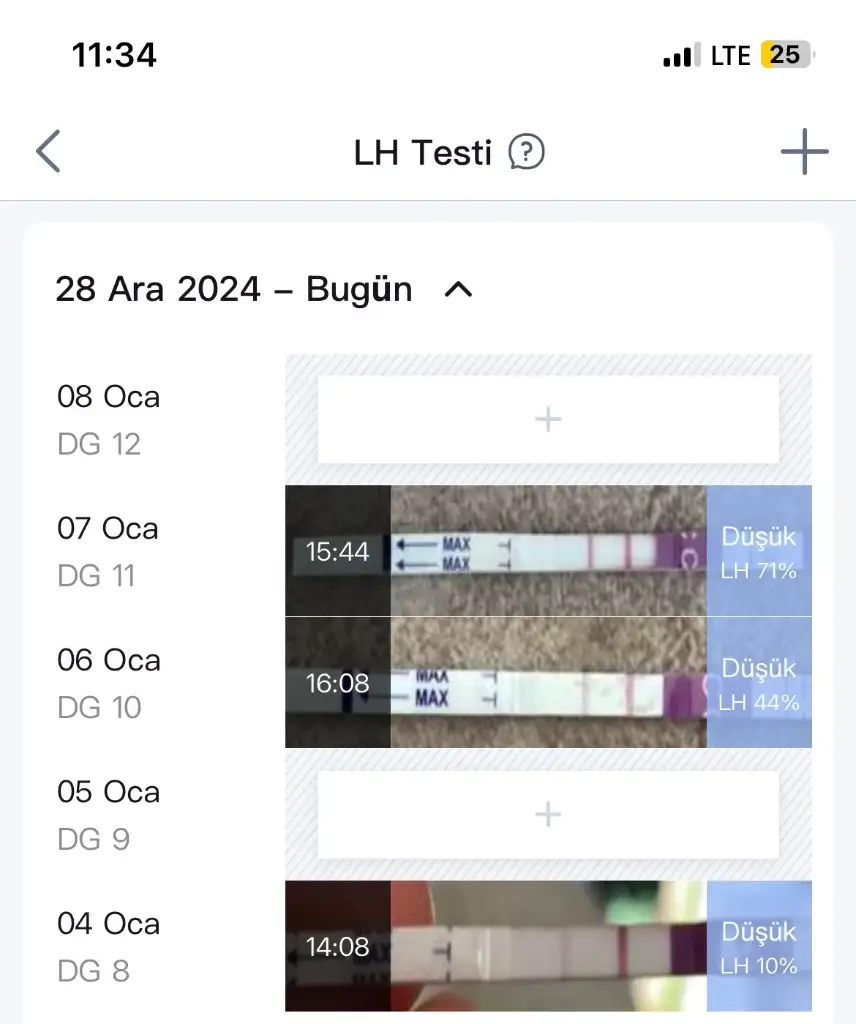Tap the plus icon in the header

[x=804, y=153]
